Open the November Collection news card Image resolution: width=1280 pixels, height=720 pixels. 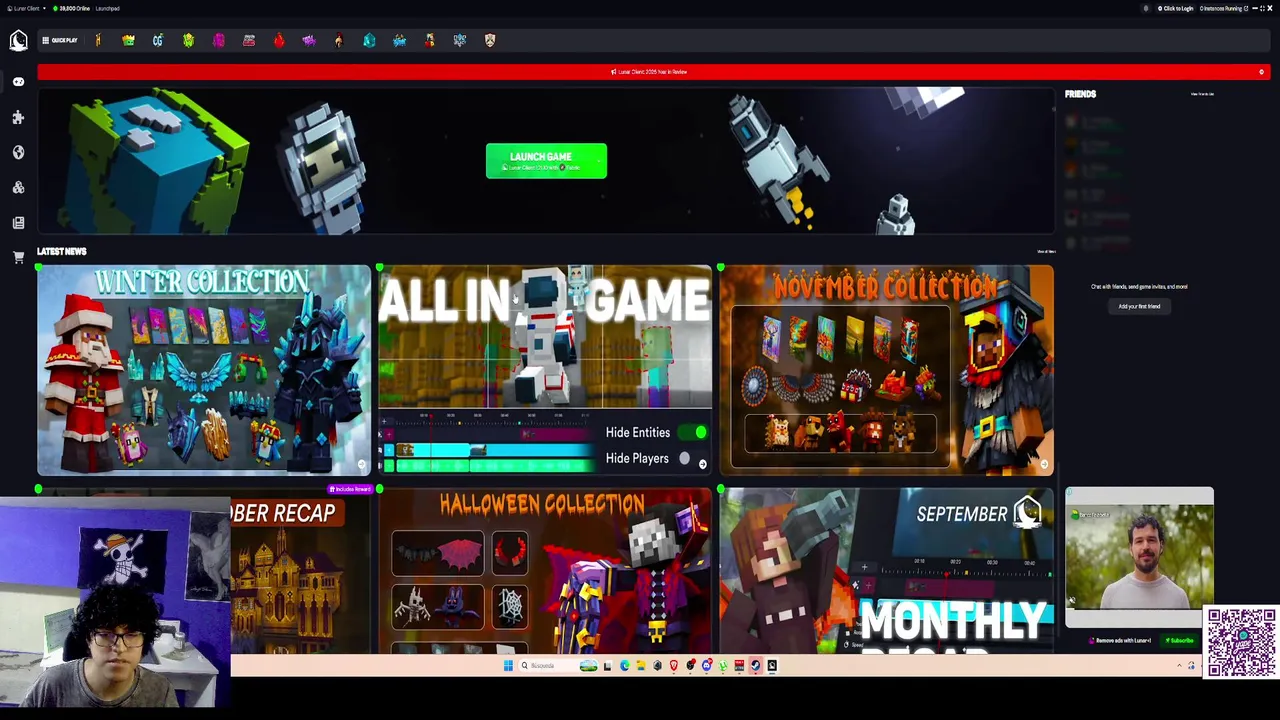click(x=886, y=370)
